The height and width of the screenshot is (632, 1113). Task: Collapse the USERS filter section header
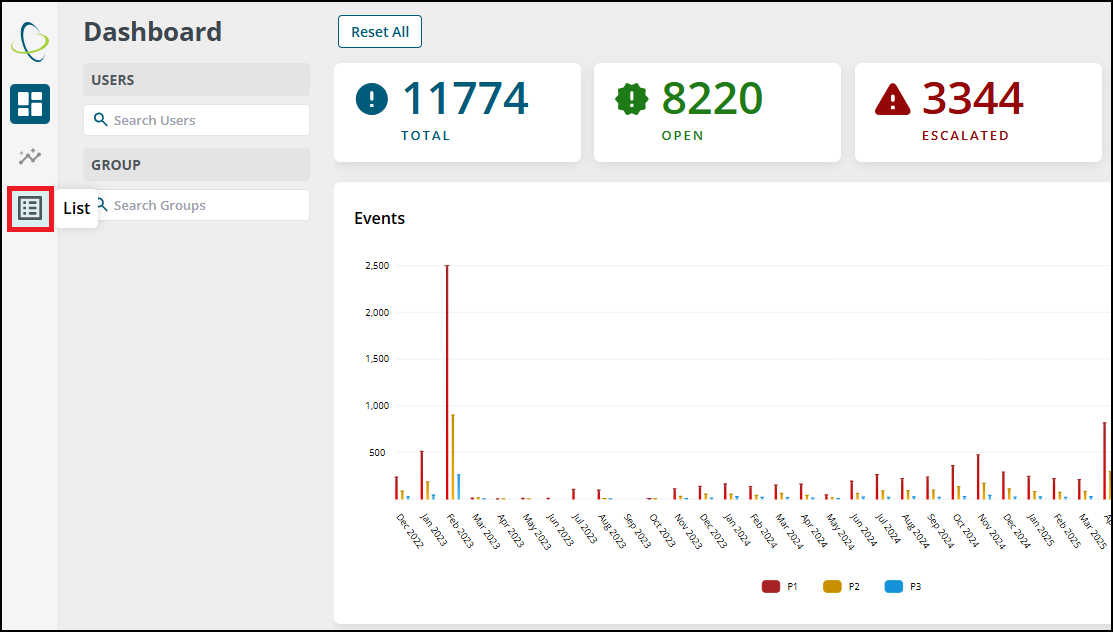coord(197,80)
